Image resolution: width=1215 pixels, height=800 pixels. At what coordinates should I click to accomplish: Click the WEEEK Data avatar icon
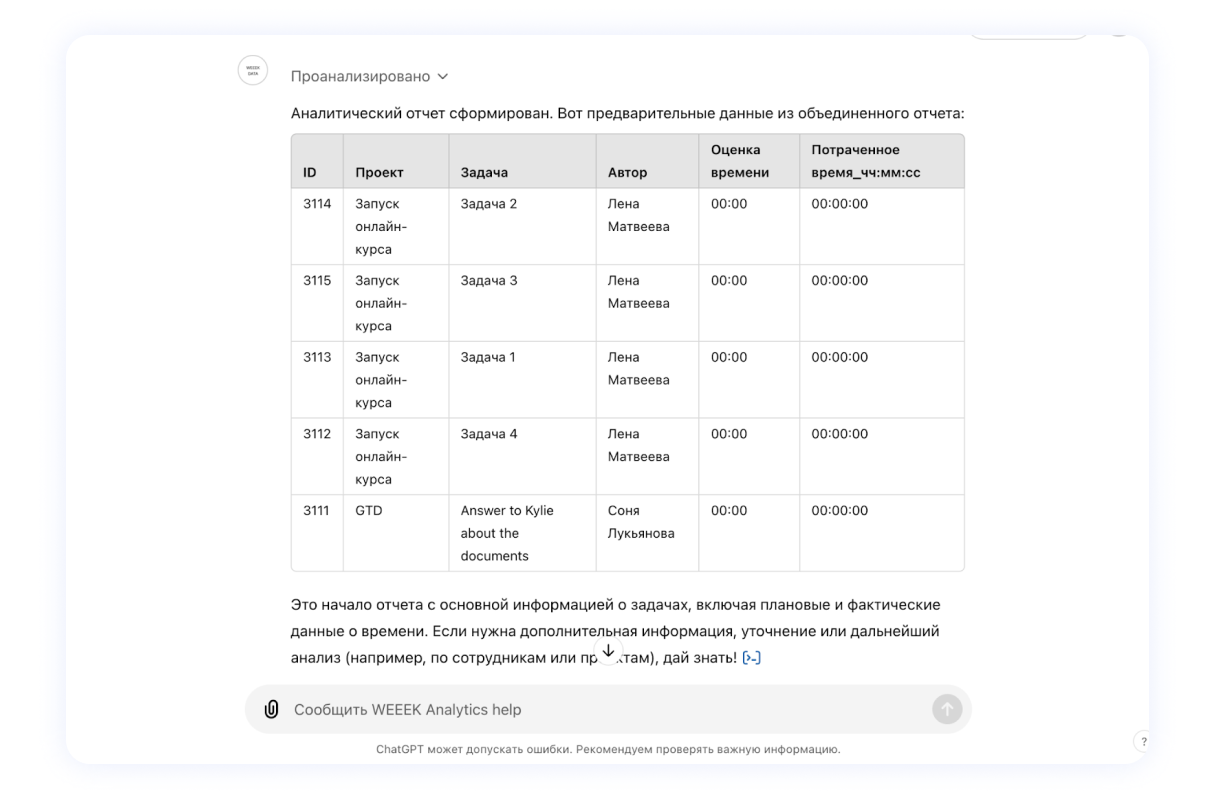(251, 70)
